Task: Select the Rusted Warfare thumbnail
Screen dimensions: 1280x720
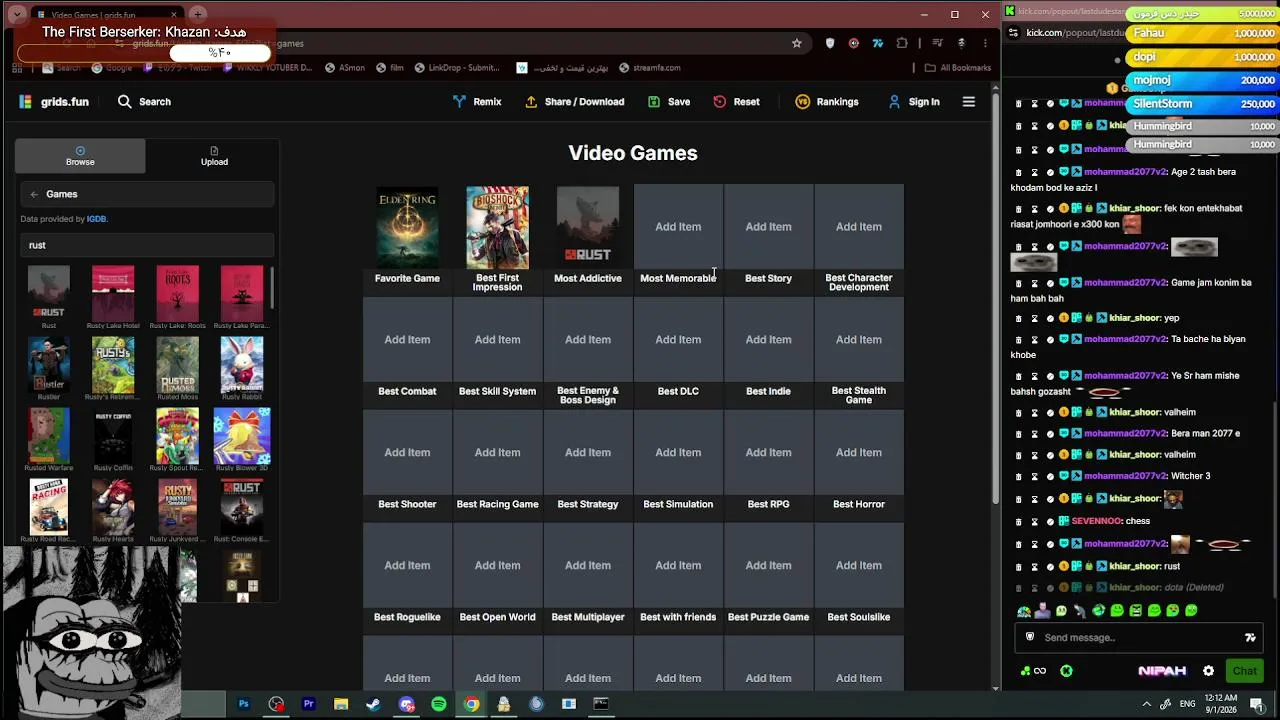Action: click(48, 436)
